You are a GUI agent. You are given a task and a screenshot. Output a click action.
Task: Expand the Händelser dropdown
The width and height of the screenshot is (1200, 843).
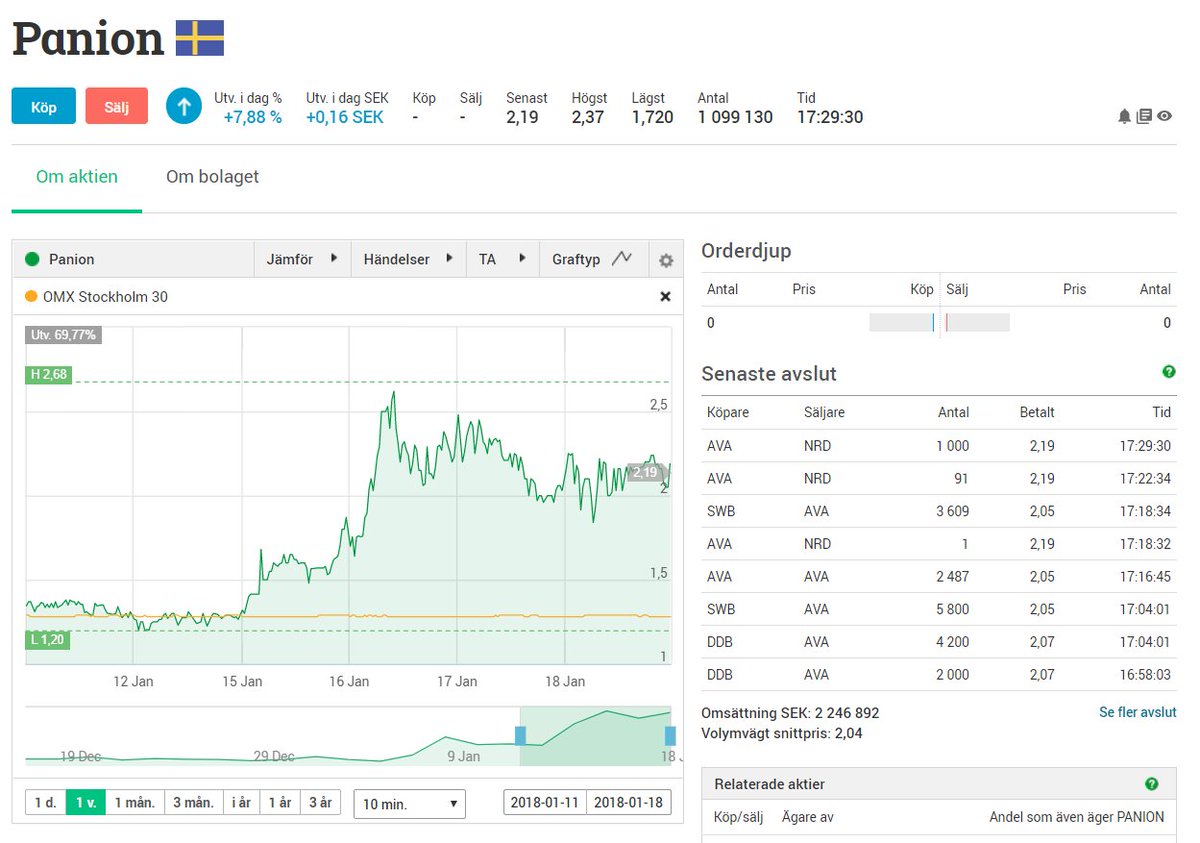408,259
